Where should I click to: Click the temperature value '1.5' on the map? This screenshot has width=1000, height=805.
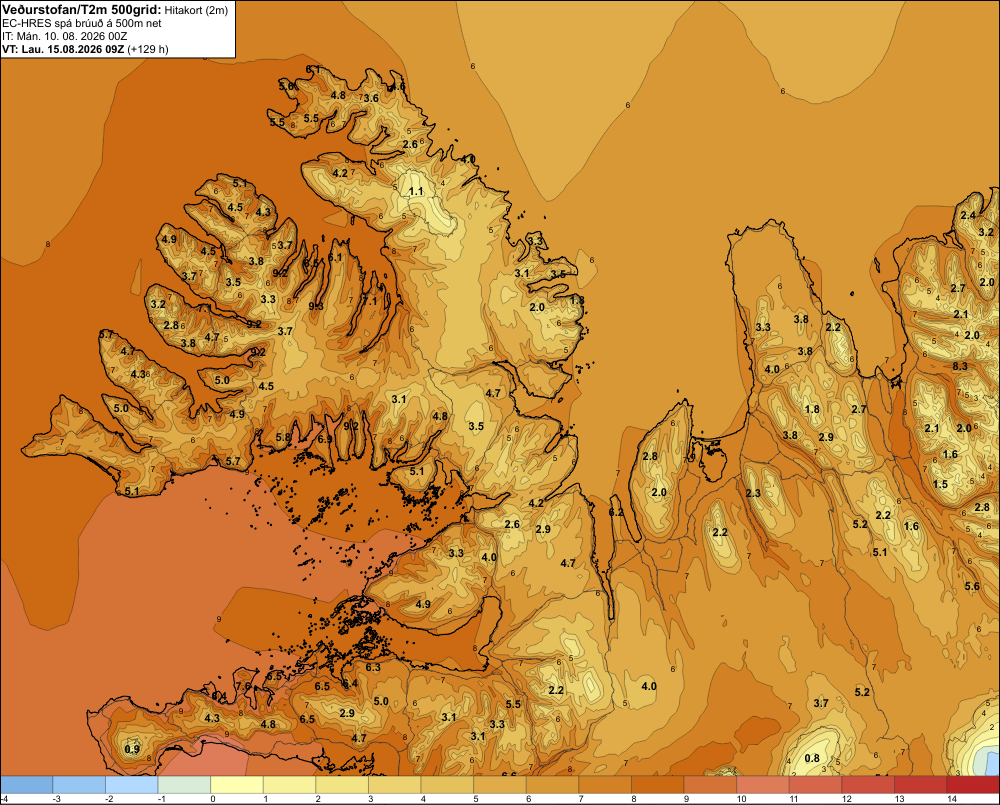[x=940, y=484]
